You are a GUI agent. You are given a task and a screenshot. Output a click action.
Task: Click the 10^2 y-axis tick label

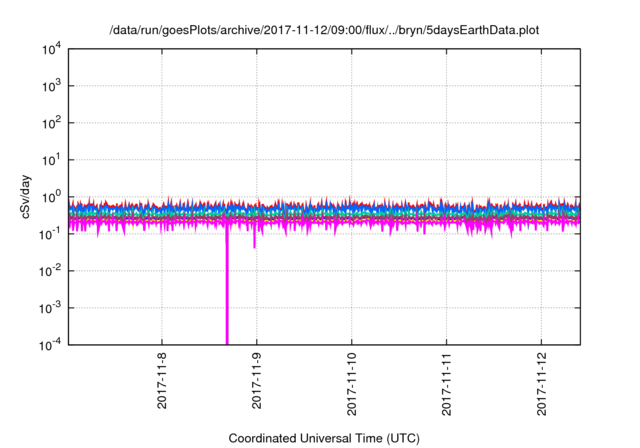coord(51,123)
